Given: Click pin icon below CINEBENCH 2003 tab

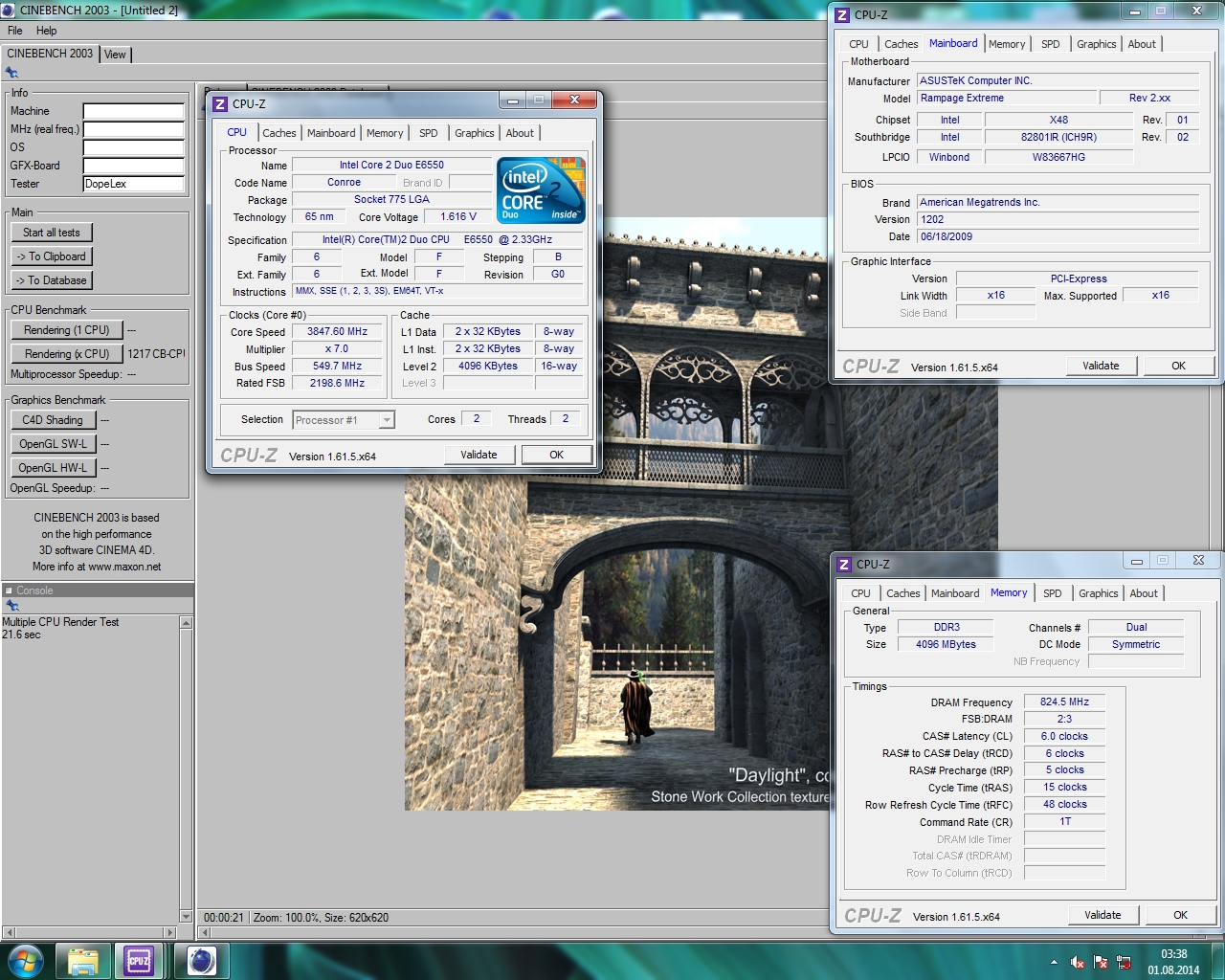Looking at the screenshot, I should point(11,73).
